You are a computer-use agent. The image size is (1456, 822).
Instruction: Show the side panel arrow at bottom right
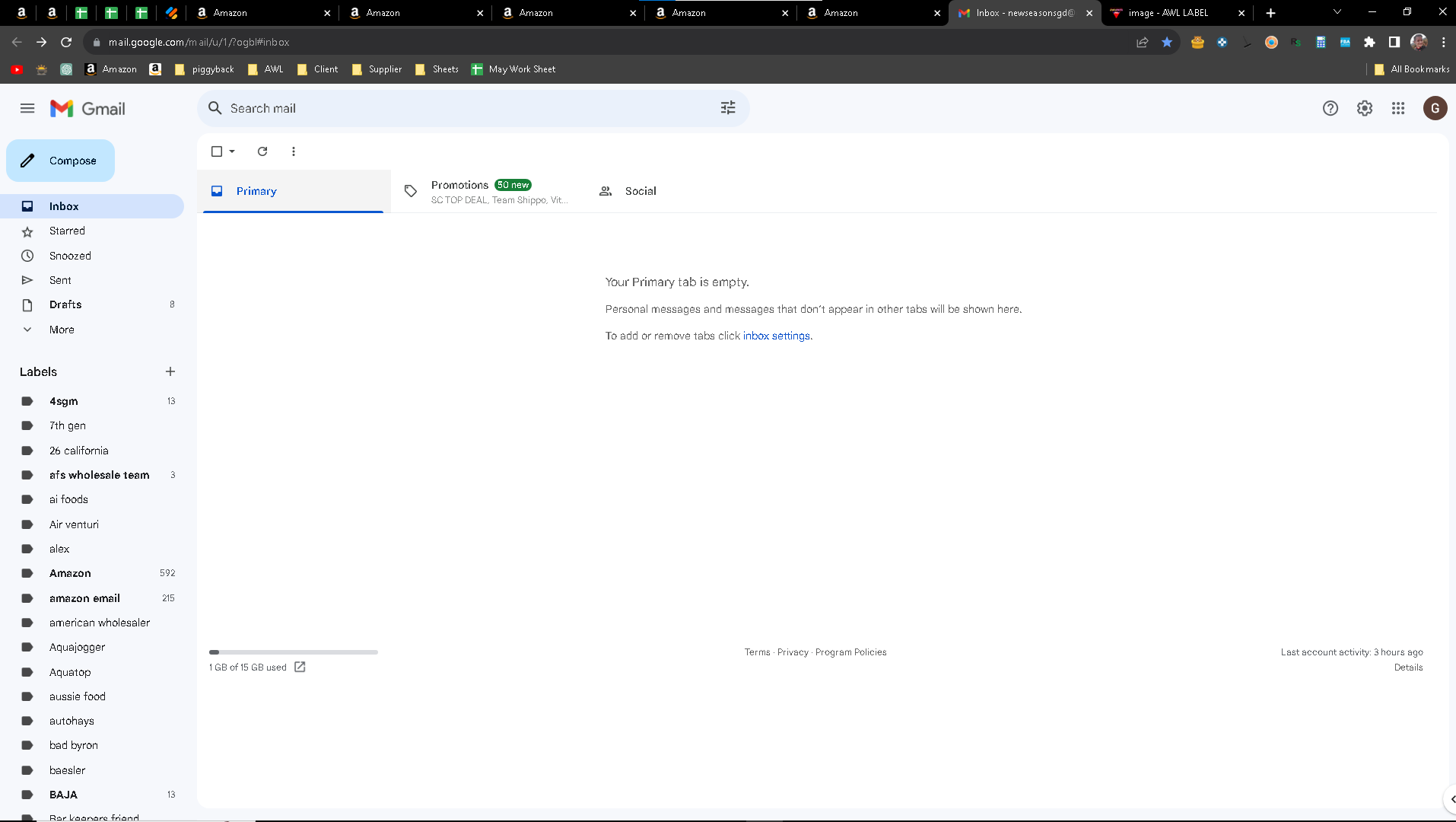[1451, 799]
